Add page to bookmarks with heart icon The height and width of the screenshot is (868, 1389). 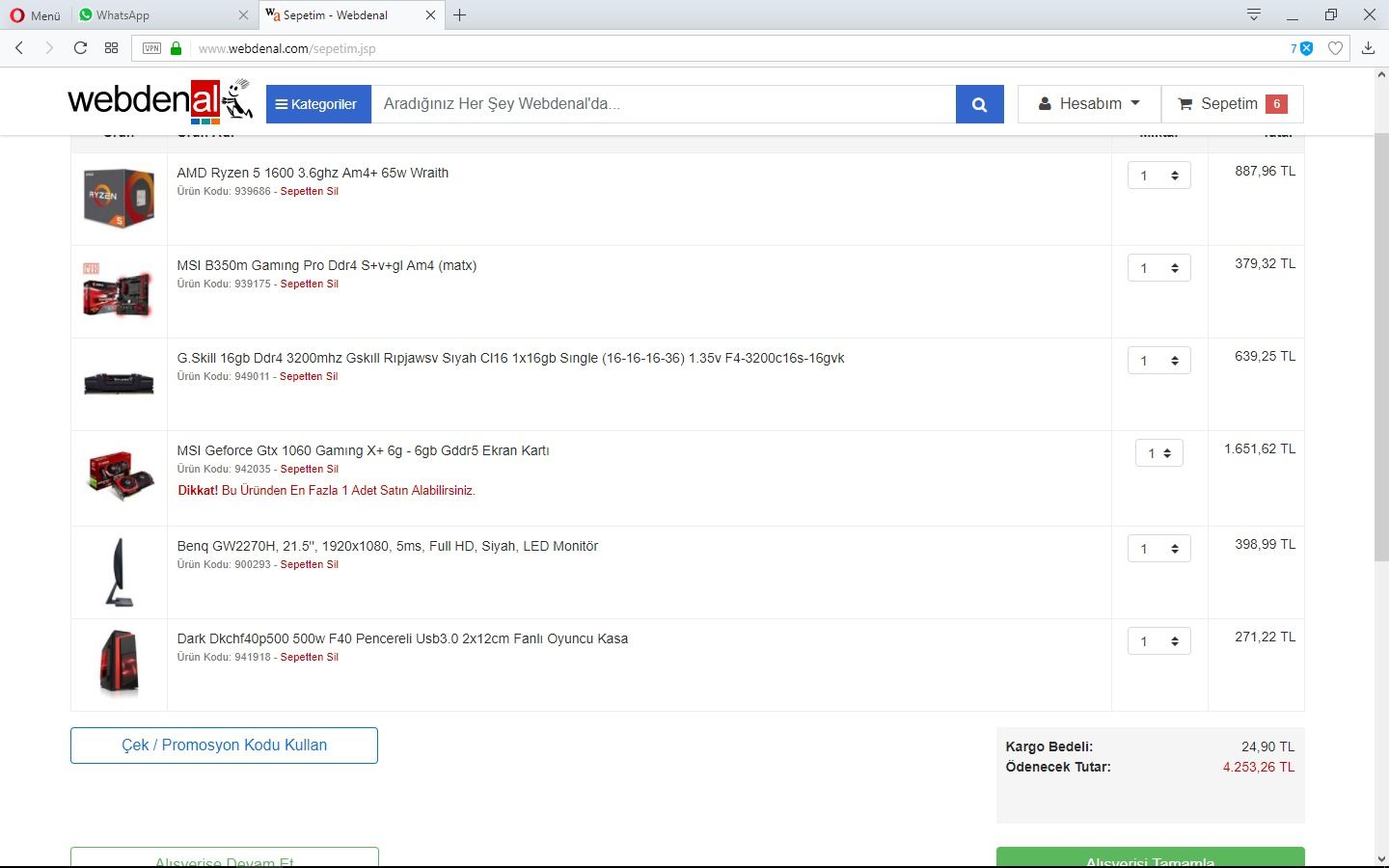[1336, 48]
